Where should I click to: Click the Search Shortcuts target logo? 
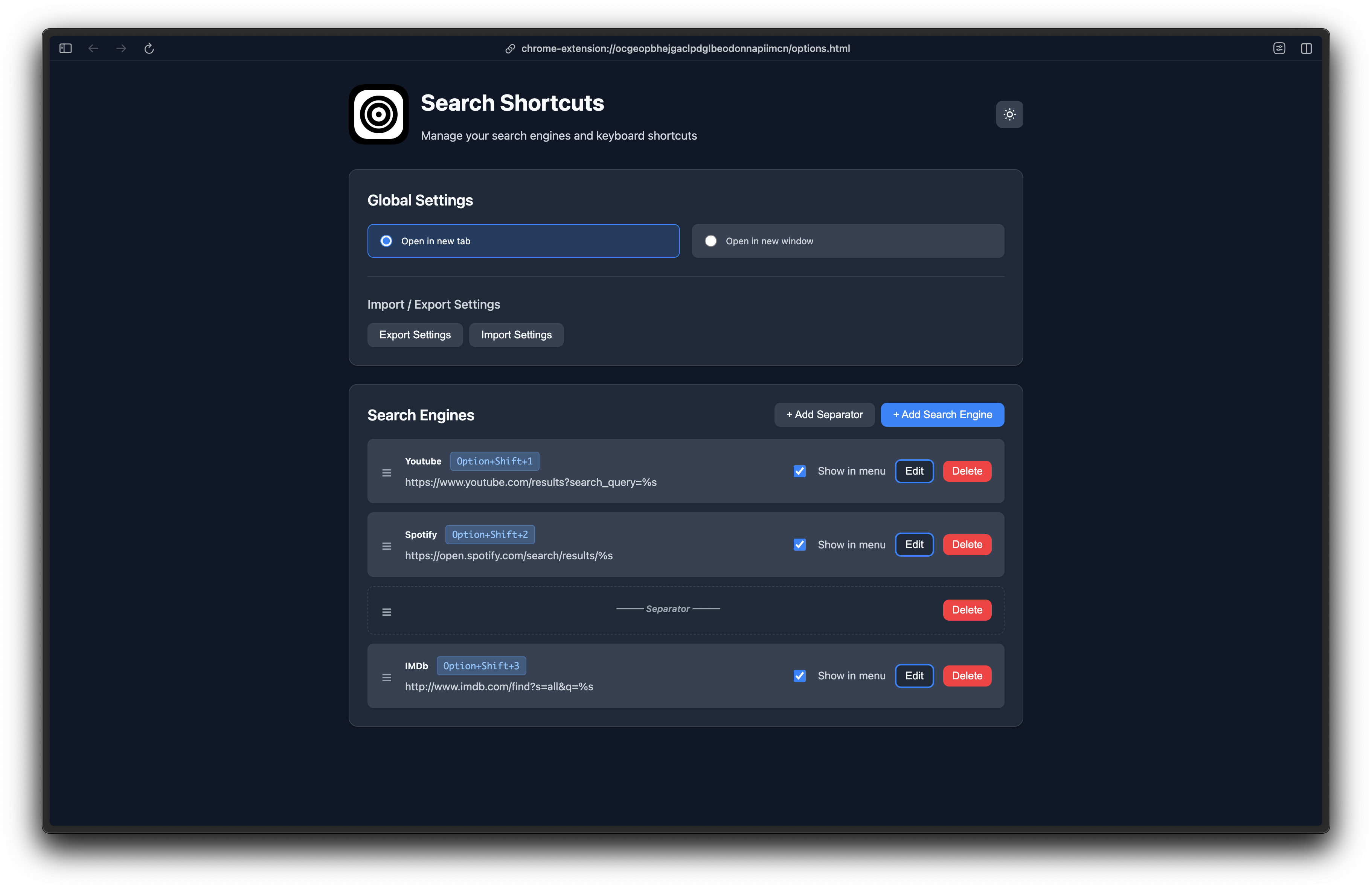pos(378,114)
